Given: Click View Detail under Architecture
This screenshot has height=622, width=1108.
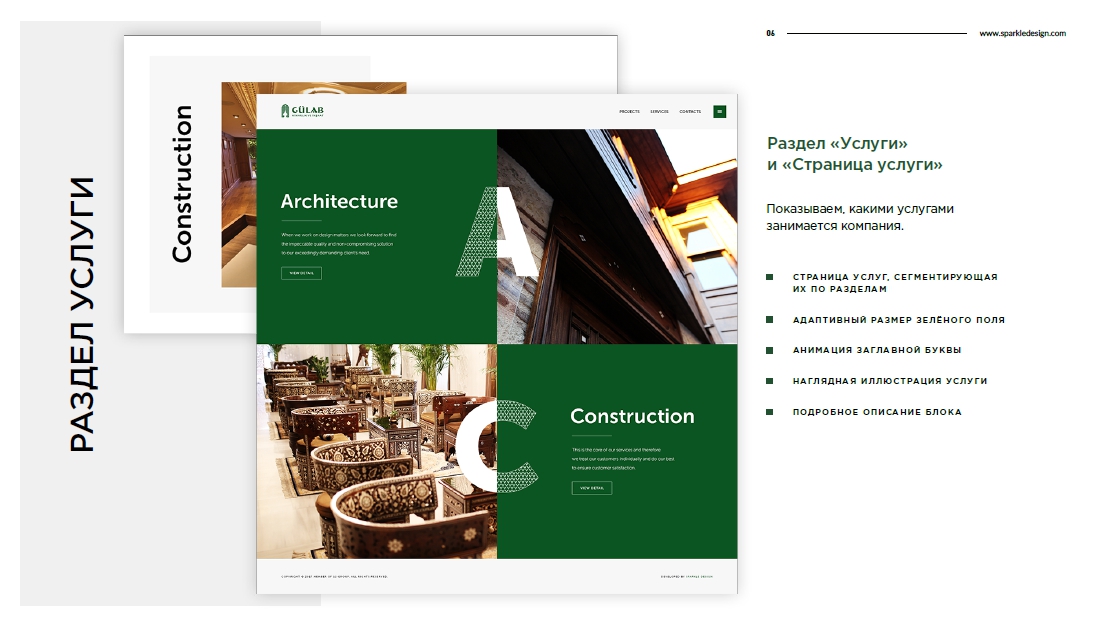Looking at the screenshot, I should [302, 273].
